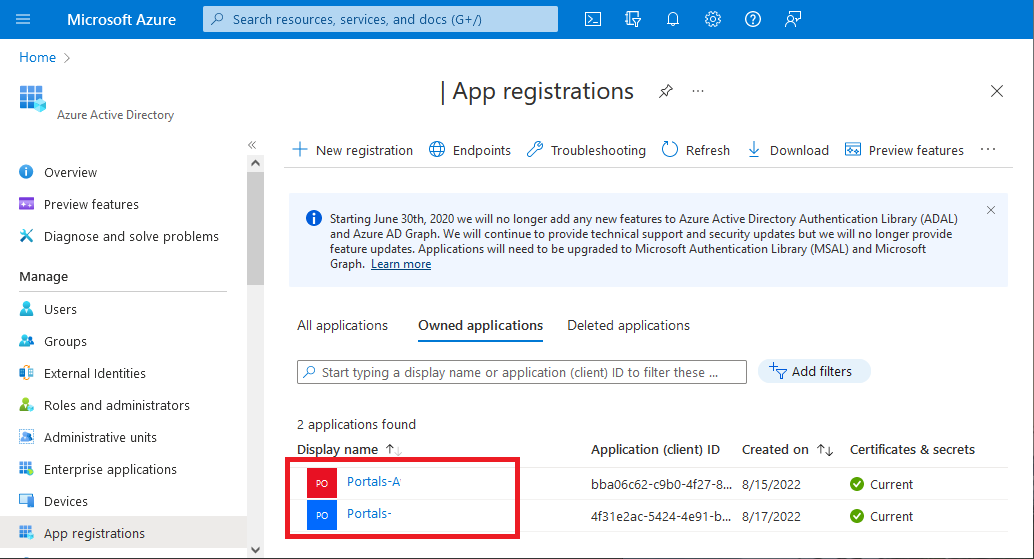
Task: Click the 8/17/2022 created date
Action: pyautogui.click(x=771, y=517)
